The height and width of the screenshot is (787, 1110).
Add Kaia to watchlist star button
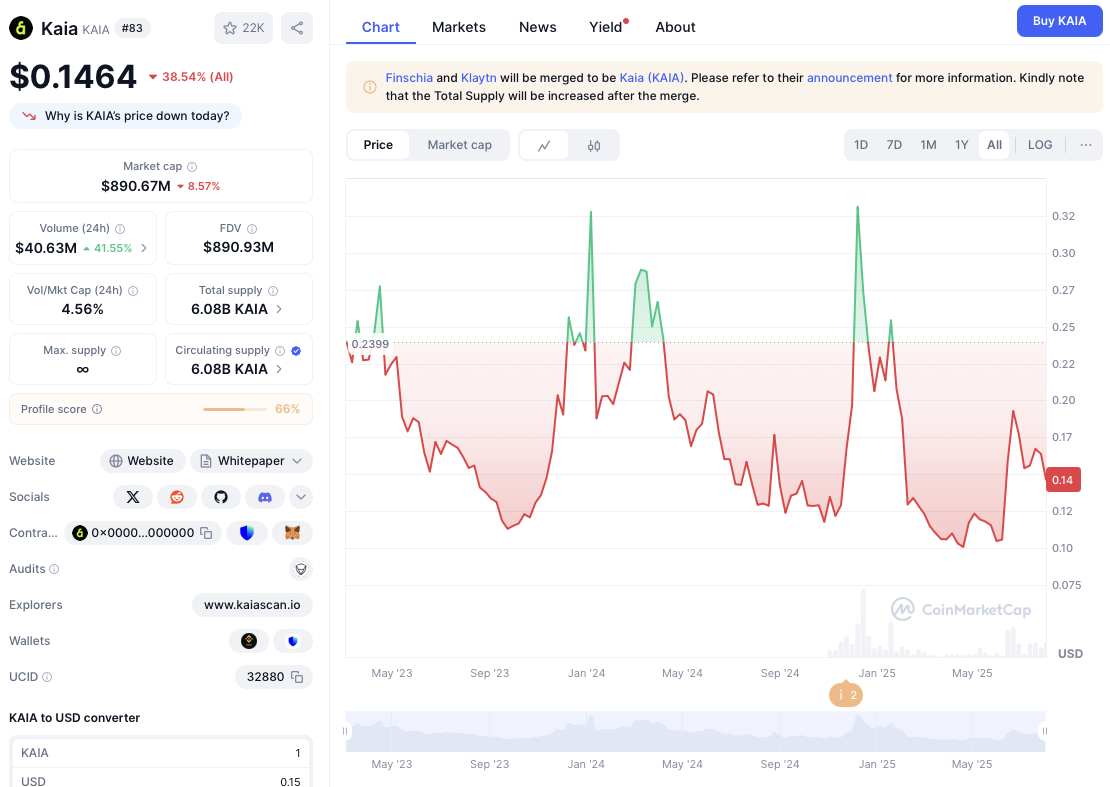click(244, 28)
